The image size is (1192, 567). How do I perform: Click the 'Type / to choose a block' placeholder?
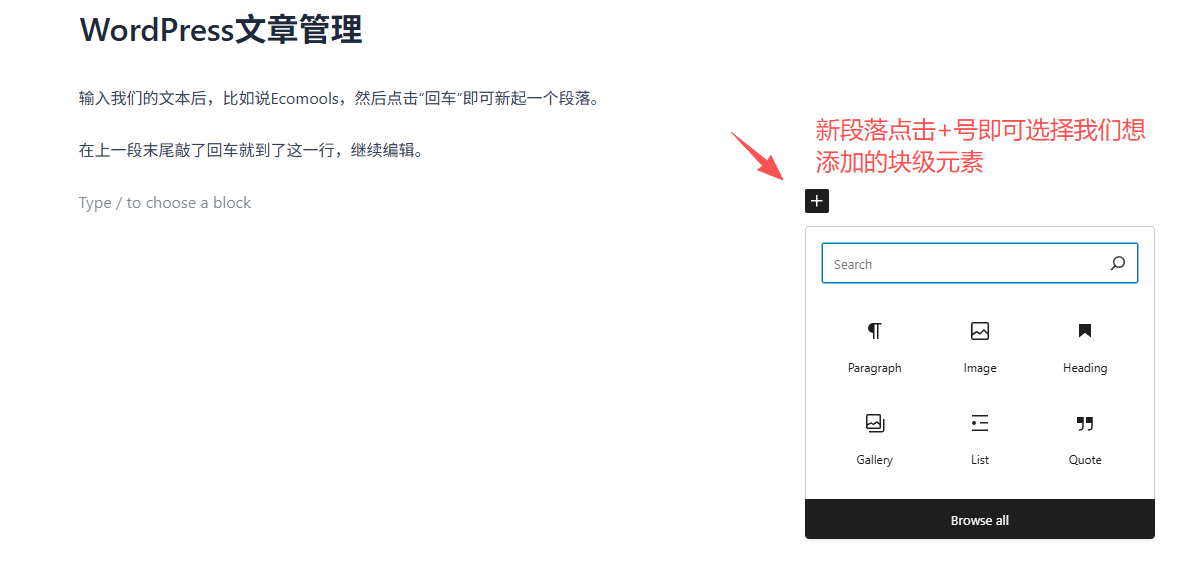pyautogui.click(x=165, y=203)
